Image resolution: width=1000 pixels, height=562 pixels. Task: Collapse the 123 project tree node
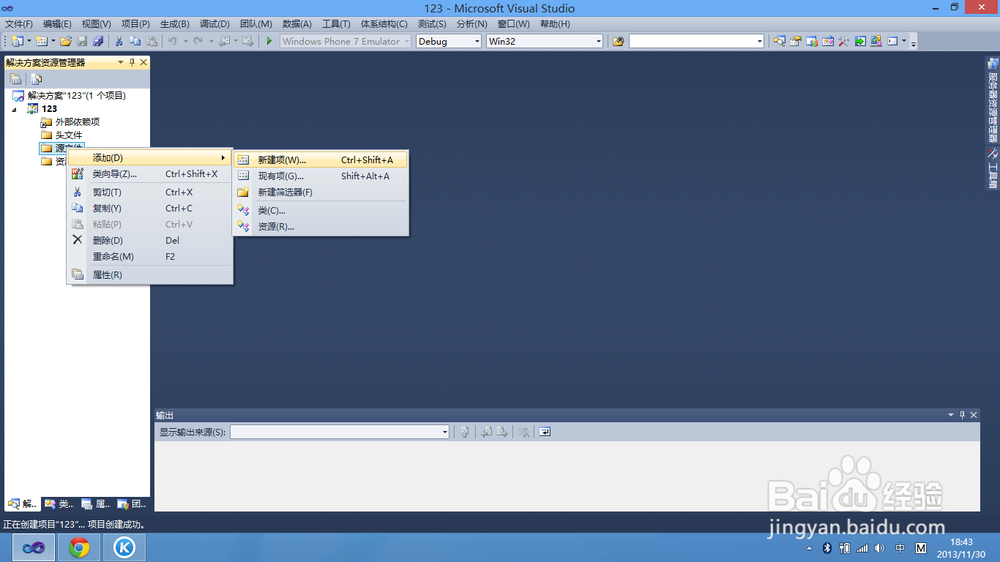(15, 109)
